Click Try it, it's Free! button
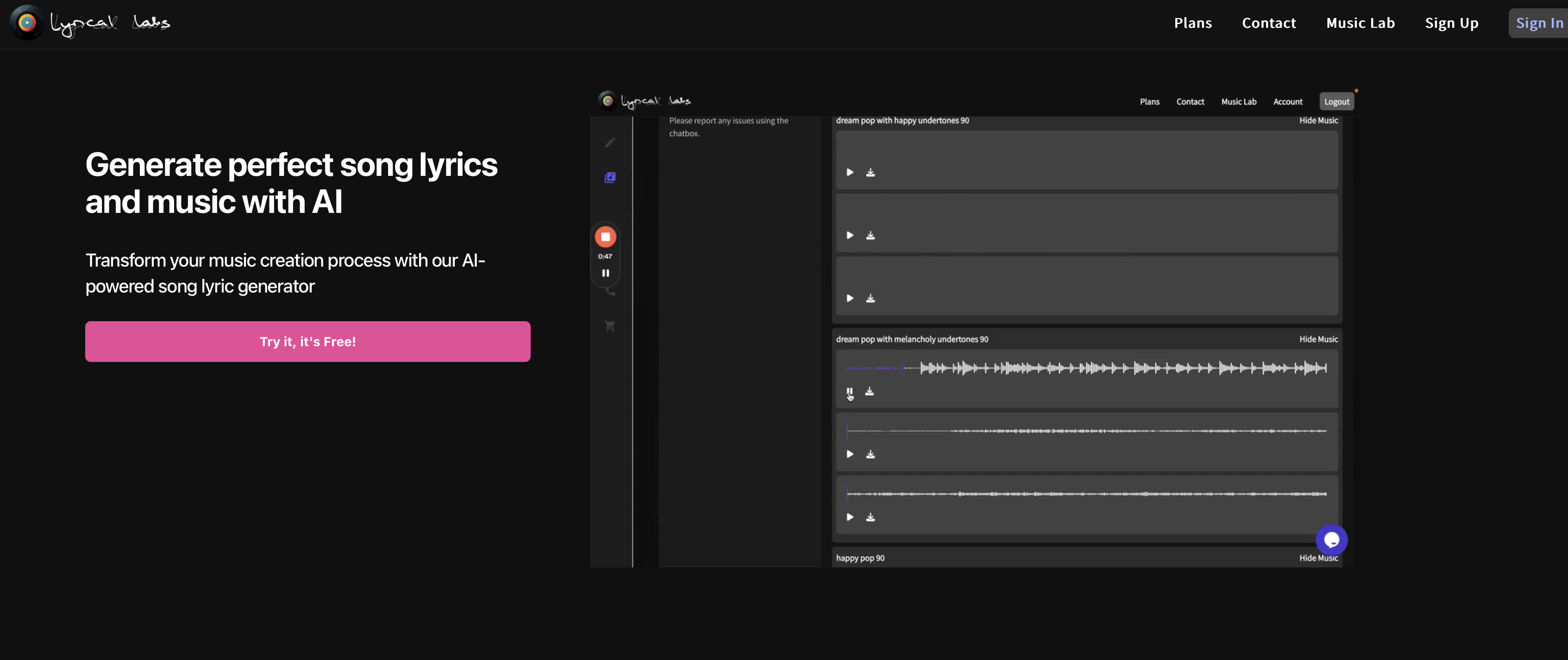The width and height of the screenshot is (1568, 660). click(x=307, y=342)
